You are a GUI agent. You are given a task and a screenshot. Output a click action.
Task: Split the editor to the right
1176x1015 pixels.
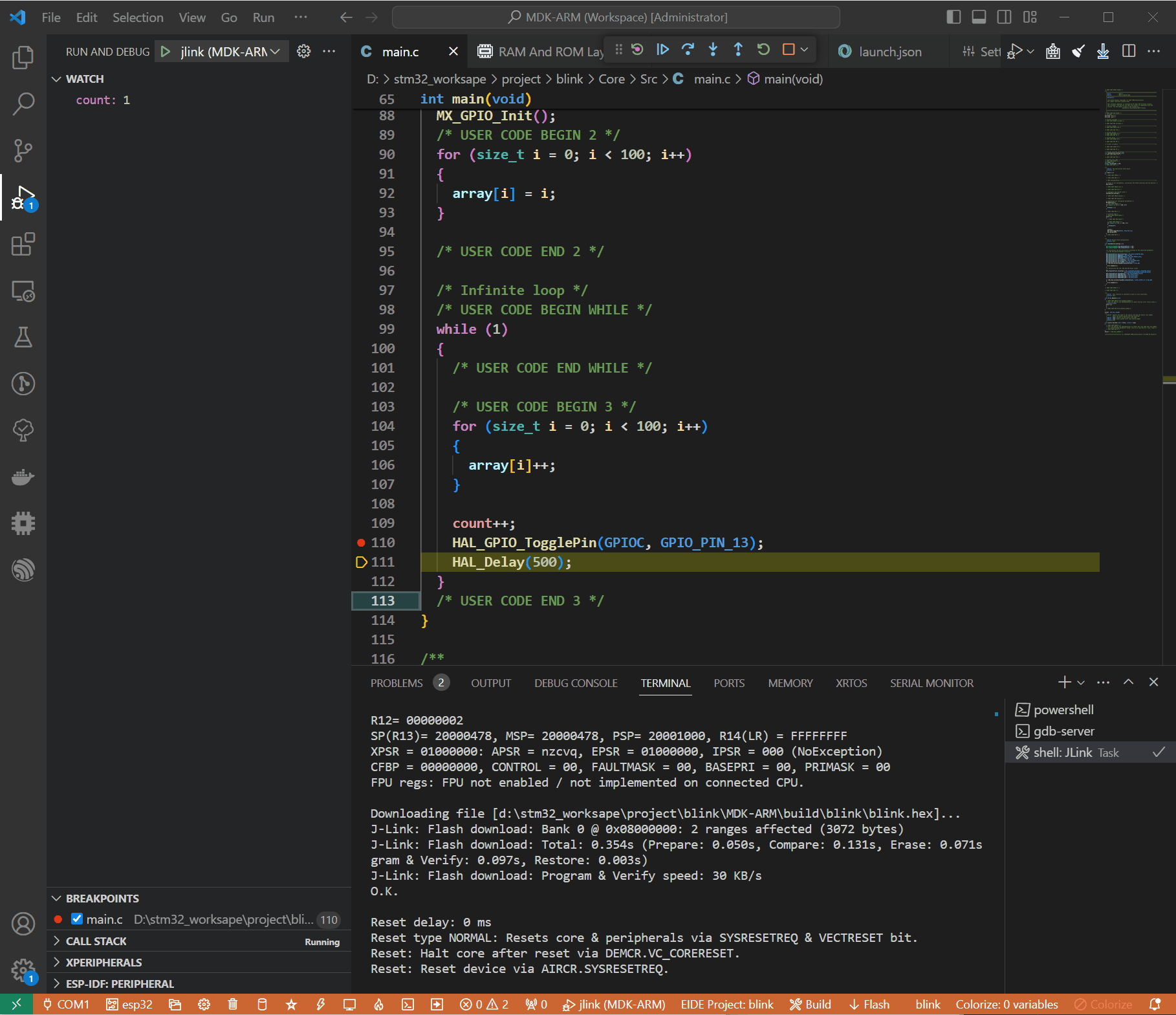tap(1129, 51)
